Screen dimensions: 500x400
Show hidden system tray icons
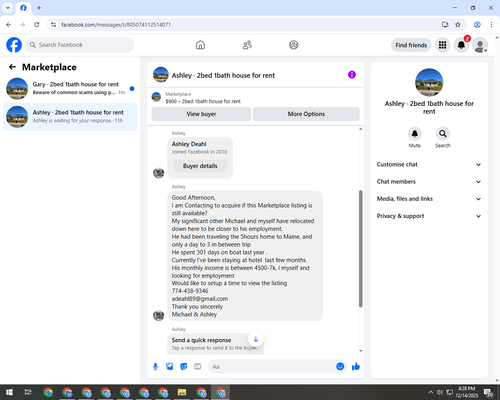pyautogui.click(x=430, y=392)
